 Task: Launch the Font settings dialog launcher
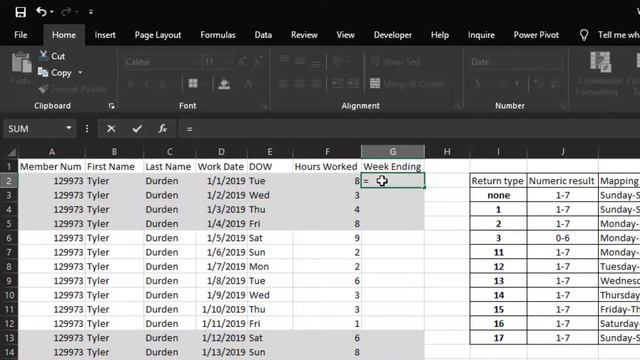click(x=264, y=106)
